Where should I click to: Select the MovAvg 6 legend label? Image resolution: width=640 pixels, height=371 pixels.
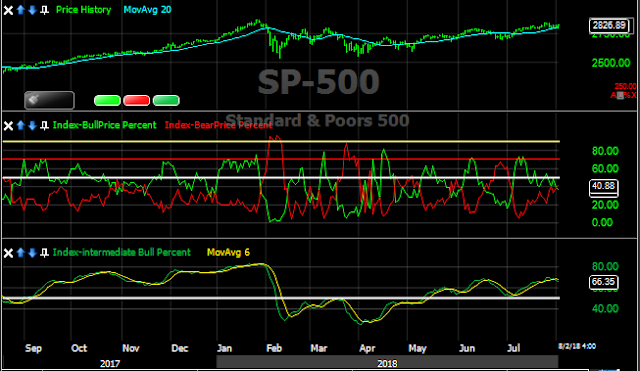(228, 253)
